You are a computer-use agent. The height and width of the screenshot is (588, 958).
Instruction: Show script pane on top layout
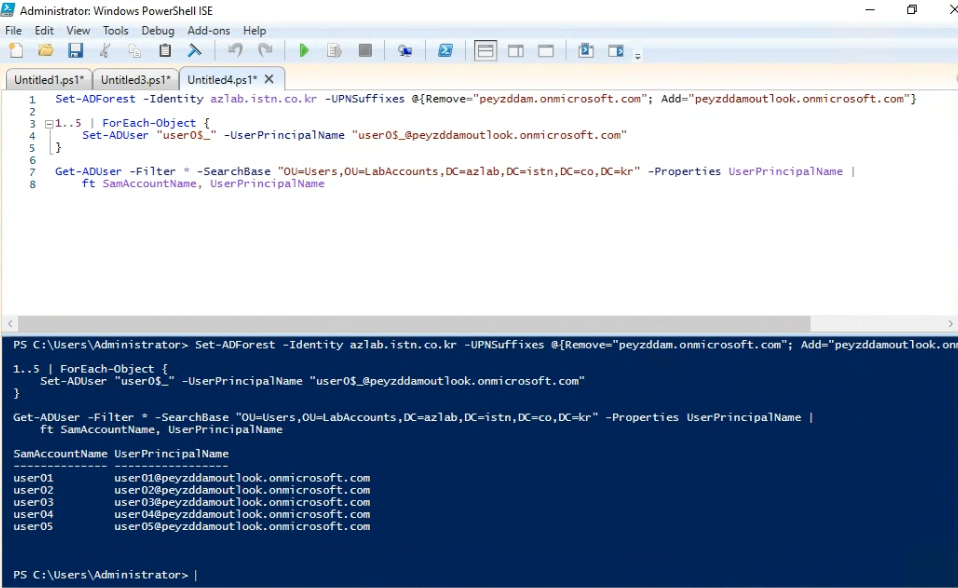coord(486,51)
